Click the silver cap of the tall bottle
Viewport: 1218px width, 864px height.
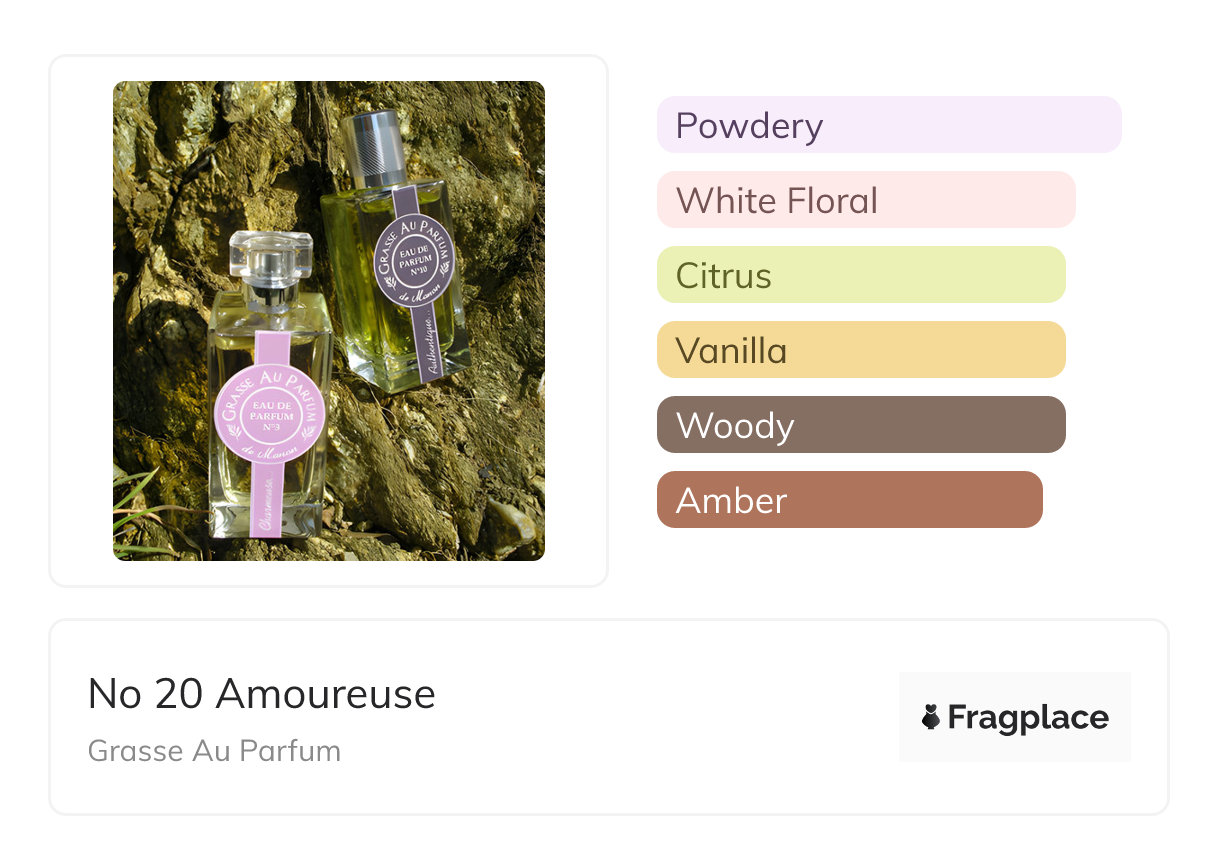click(x=372, y=146)
